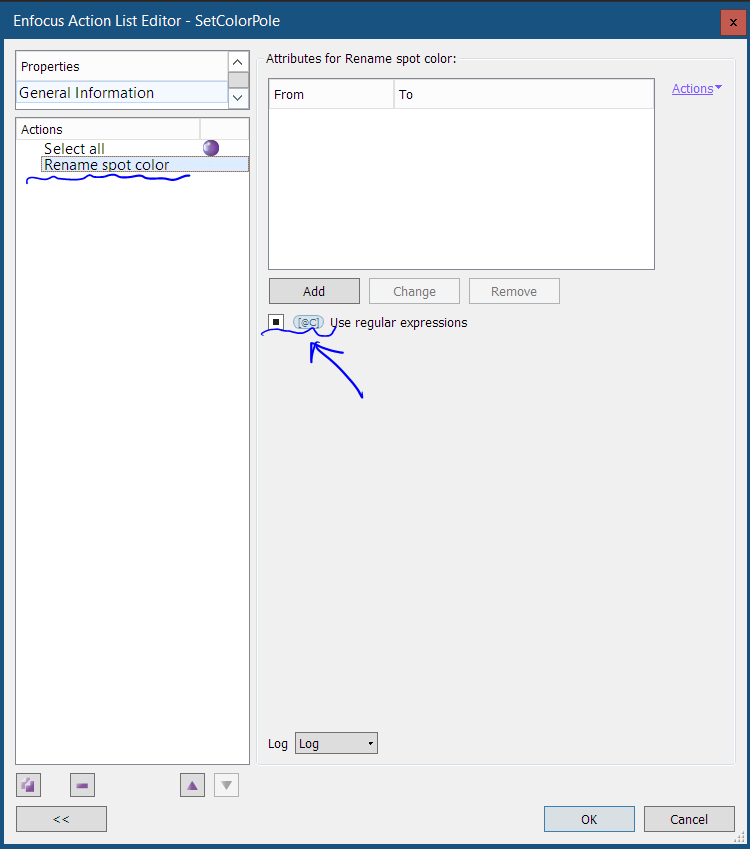Open the Actions dropdown link

pyautogui.click(x=696, y=88)
